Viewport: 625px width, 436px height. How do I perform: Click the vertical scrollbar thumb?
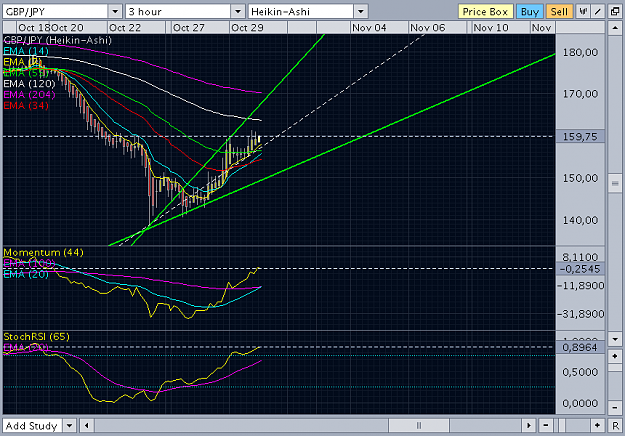click(x=615, y=183)
